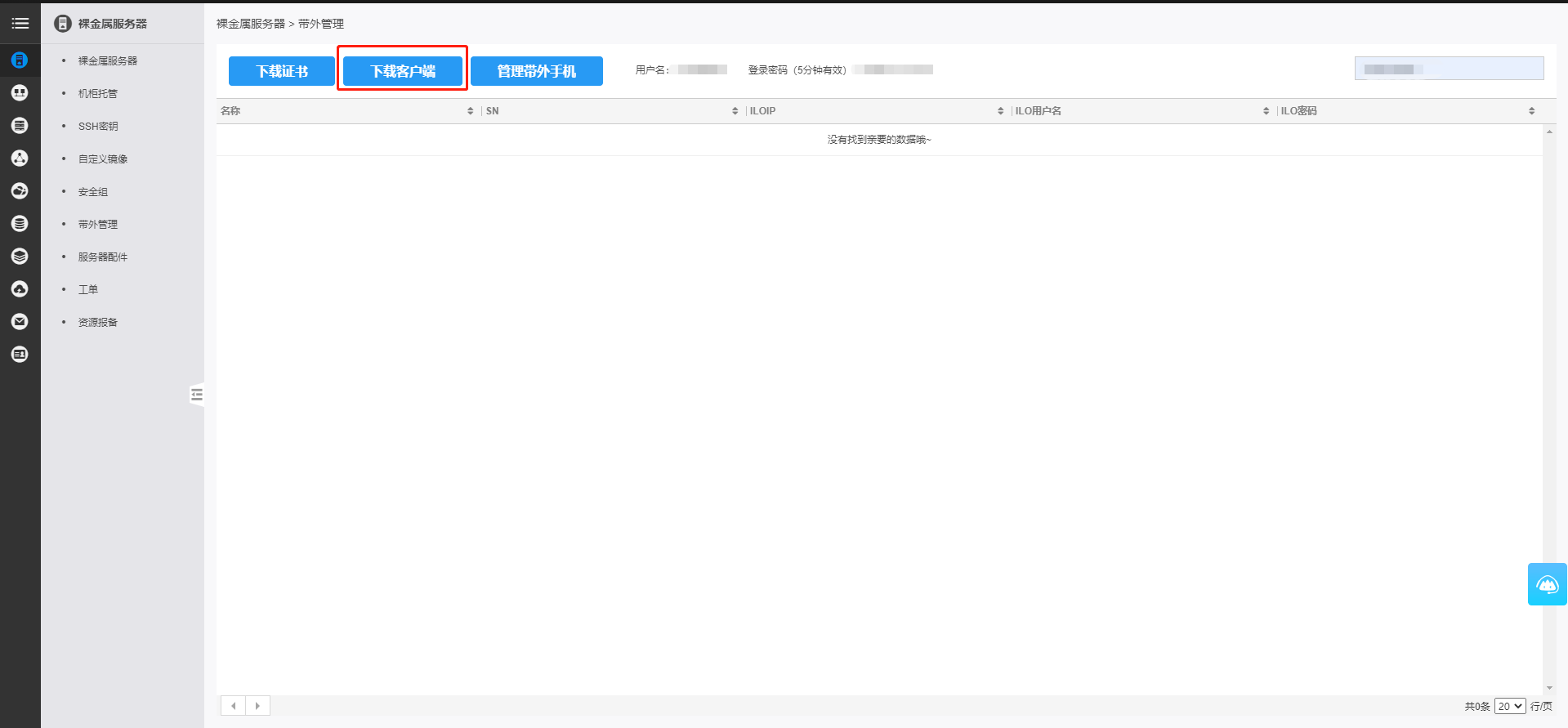This screenshot has height=728, width=1568.
Task: Click the 名称 column header
Action: coord(230,111)
